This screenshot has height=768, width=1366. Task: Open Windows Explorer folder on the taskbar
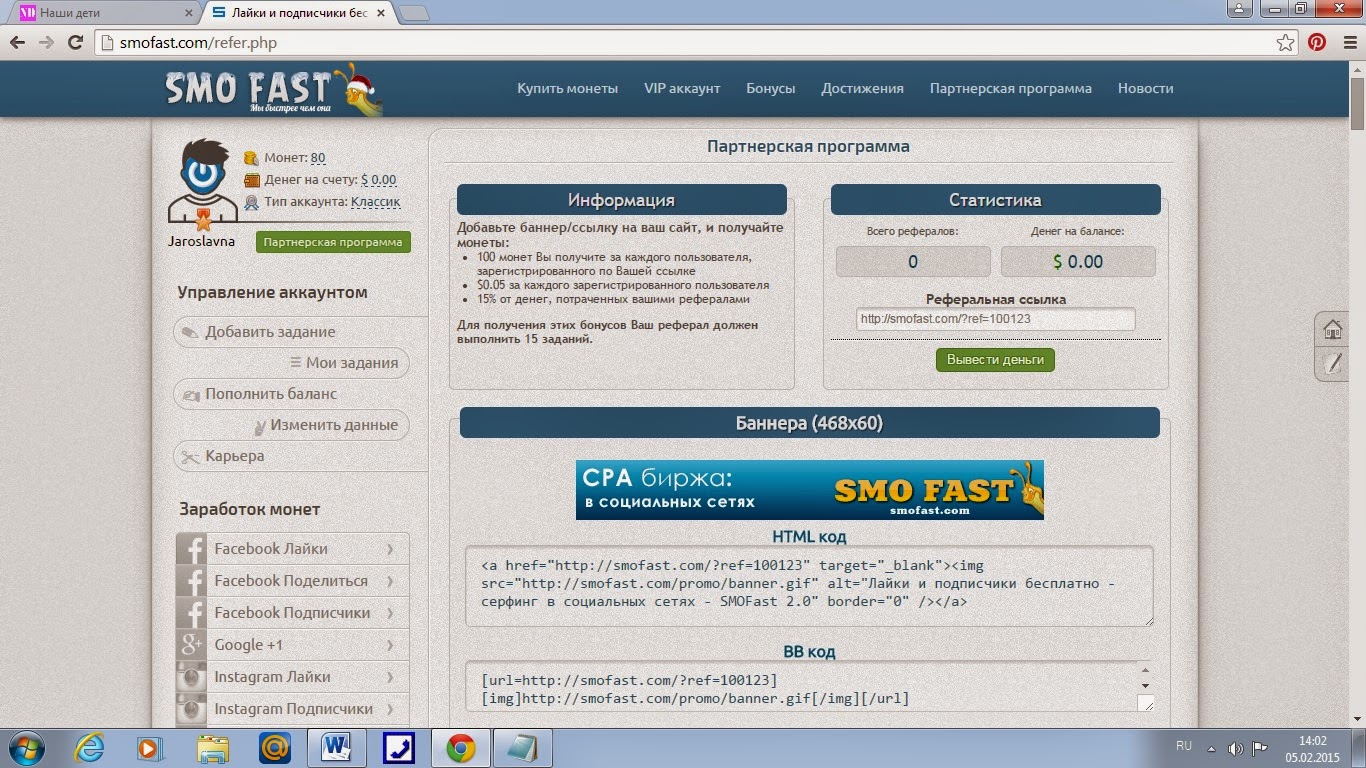pos(212,747)
